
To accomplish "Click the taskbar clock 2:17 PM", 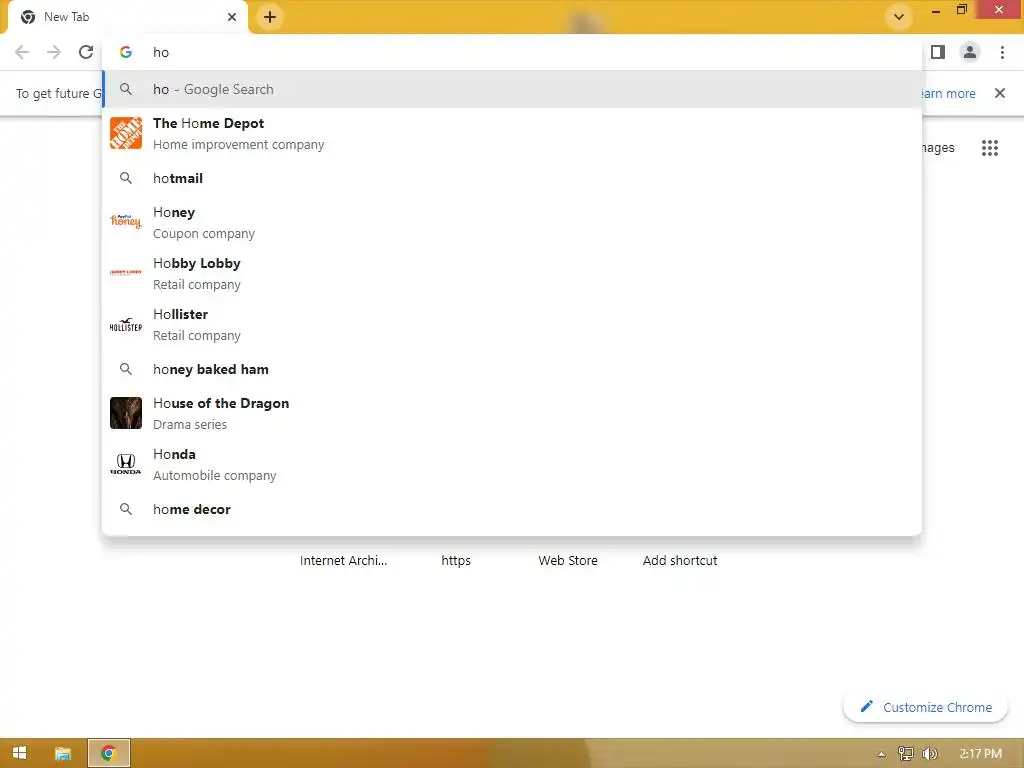I will pyautogui.click(x=980, y=754).
